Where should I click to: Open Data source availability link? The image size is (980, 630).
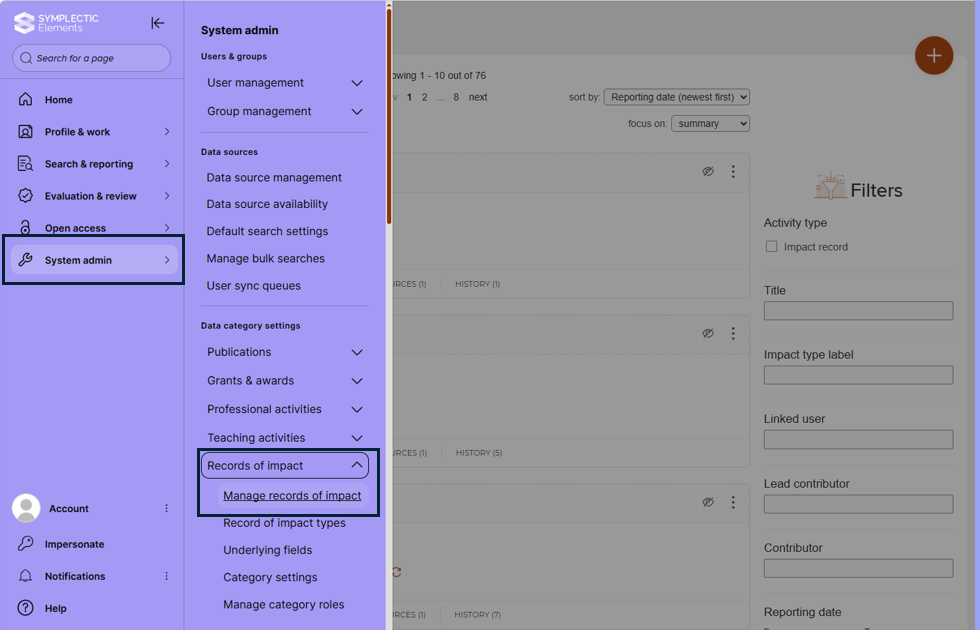[x=267, y=204]
